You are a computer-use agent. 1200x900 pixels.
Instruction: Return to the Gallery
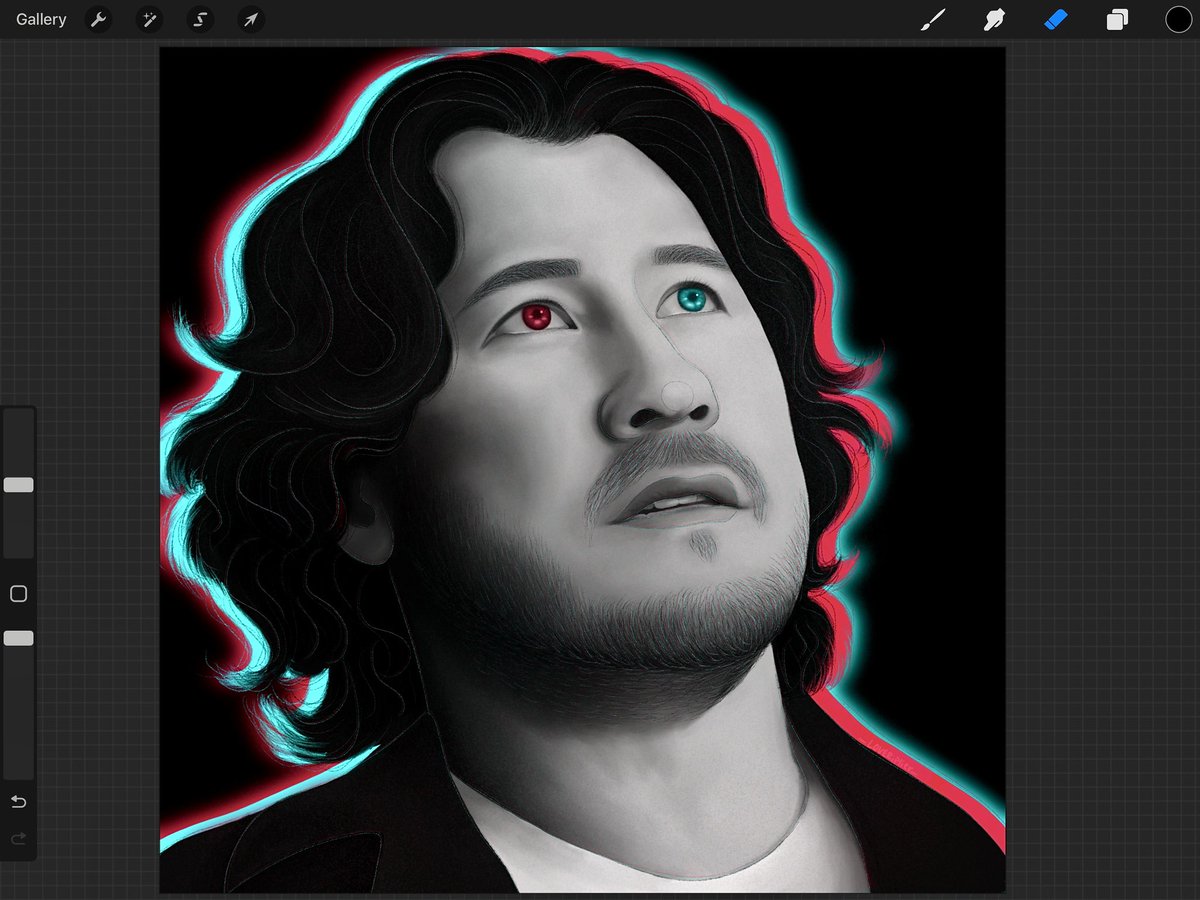click(x=41, y=19)
